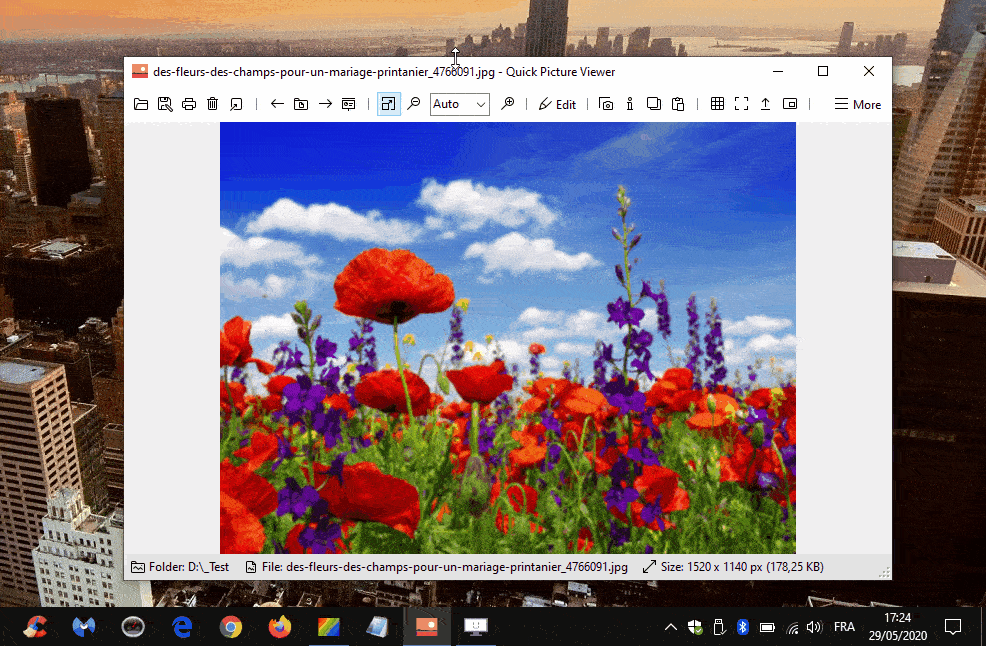Click the Folder: D:\_Test status entry

(180, 567)
